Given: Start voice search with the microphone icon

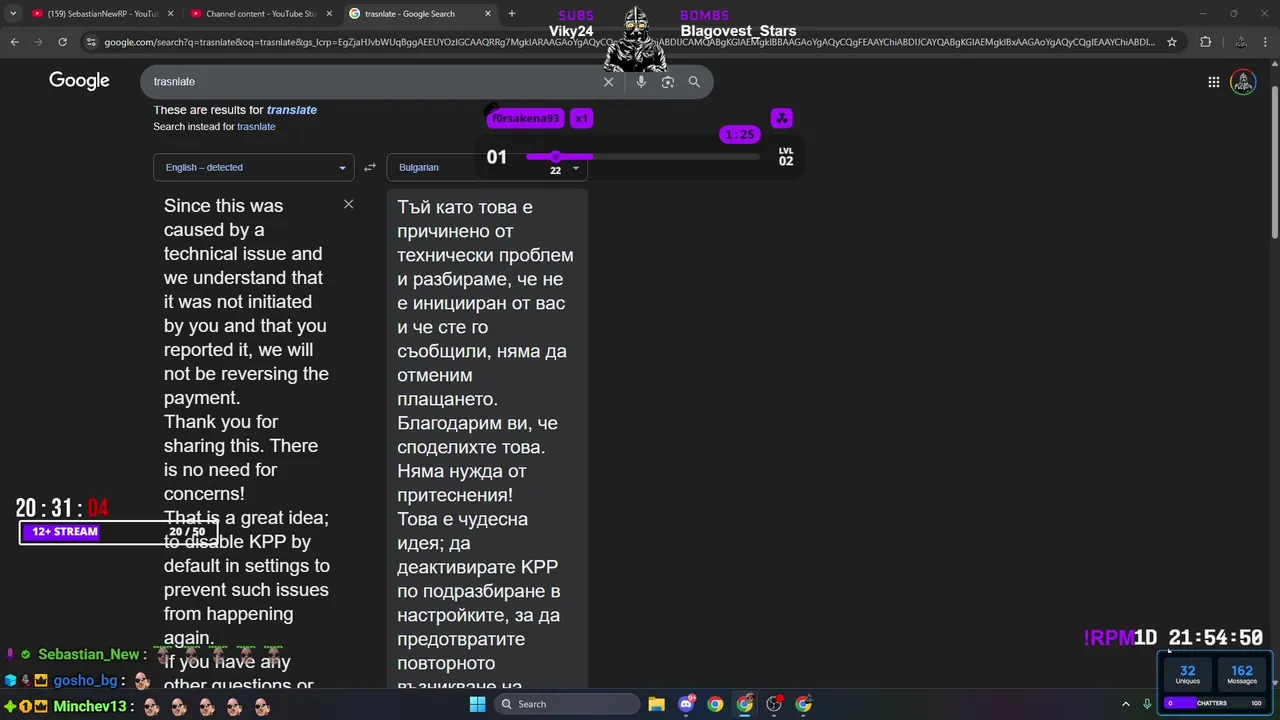Looking at the screenshot, I should pyautogui.click(x=641, y=82).
